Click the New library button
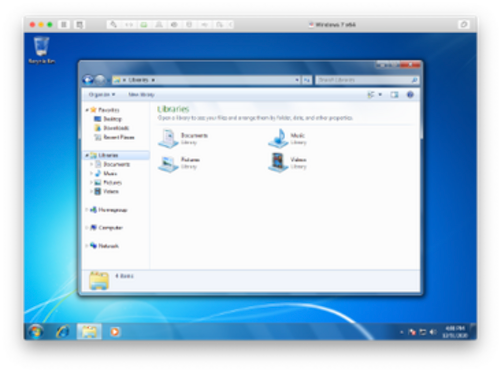Viewport: 500px width, 372px height. [141, 95]
